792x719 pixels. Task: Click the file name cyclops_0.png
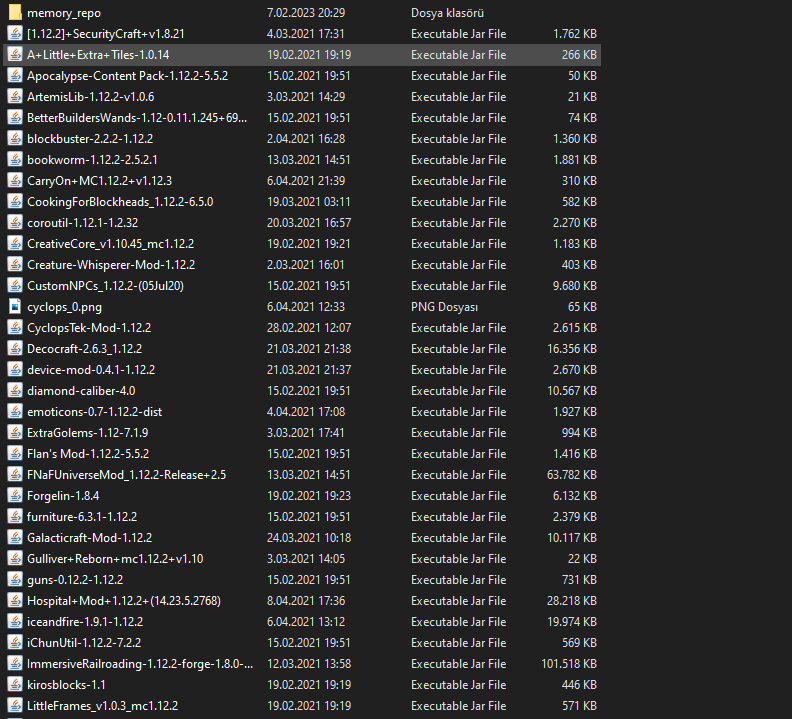[x=64, y=307]
